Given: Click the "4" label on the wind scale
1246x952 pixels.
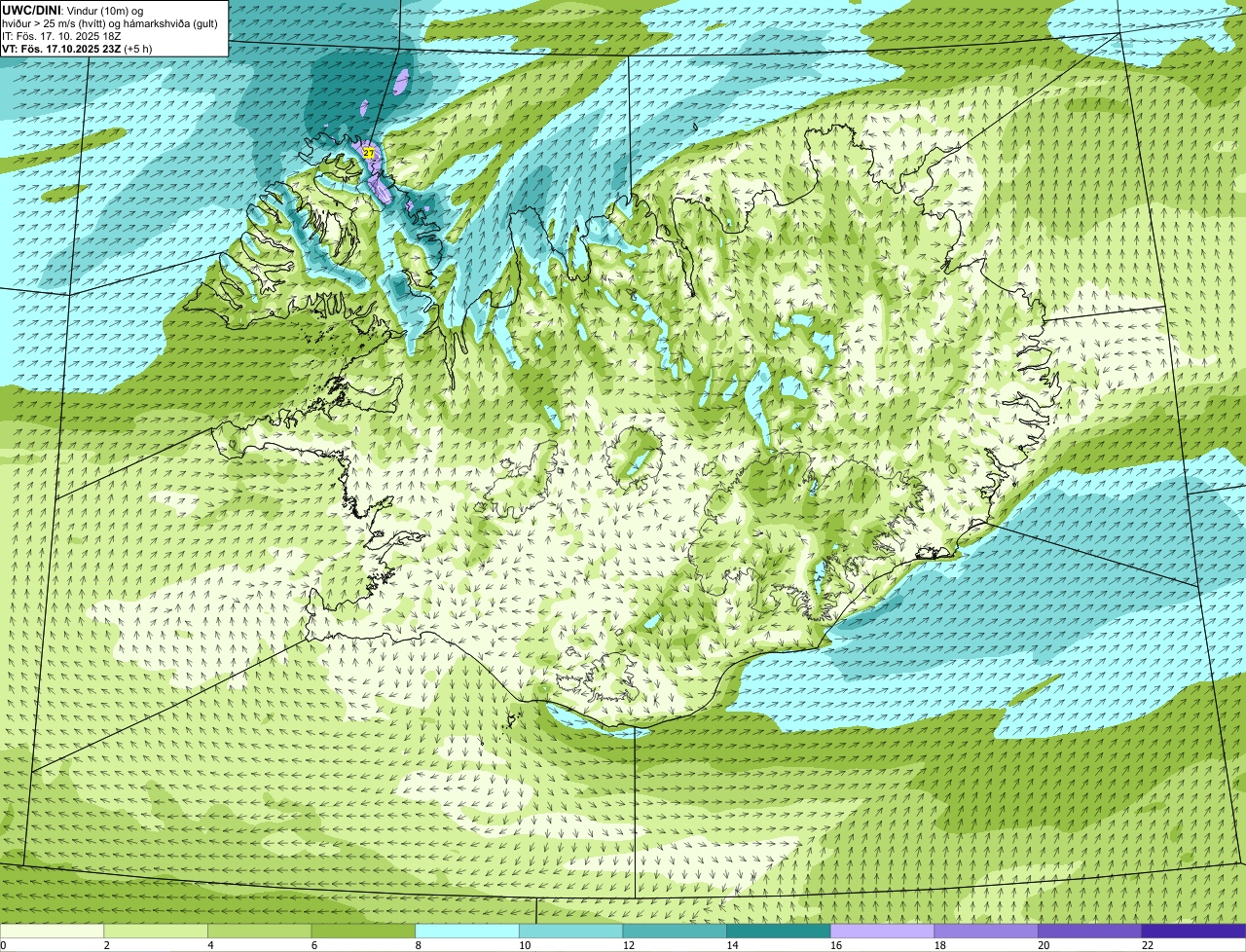Looking at the screenshot, I should [210, 945].
